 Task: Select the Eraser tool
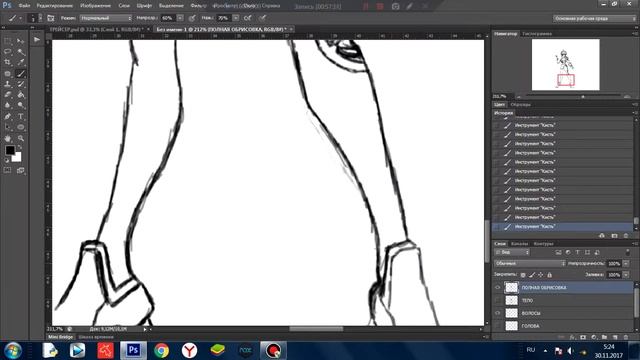coord(8,95)
